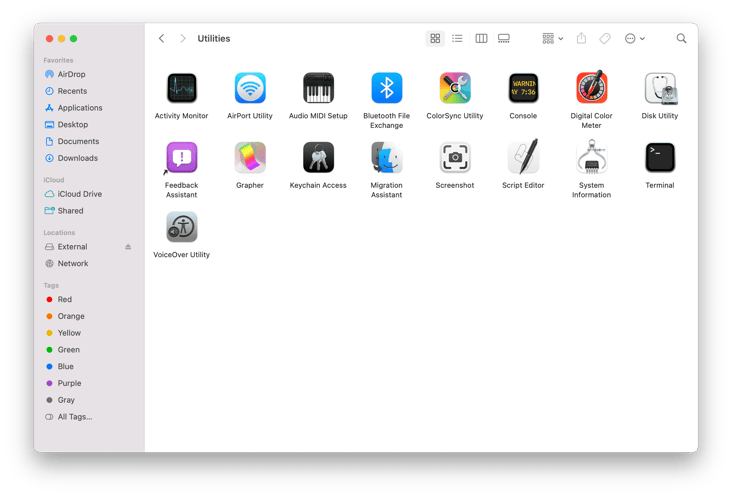Open the search magnifier
This screenshot has height=497, width=732.
[682, 38]
